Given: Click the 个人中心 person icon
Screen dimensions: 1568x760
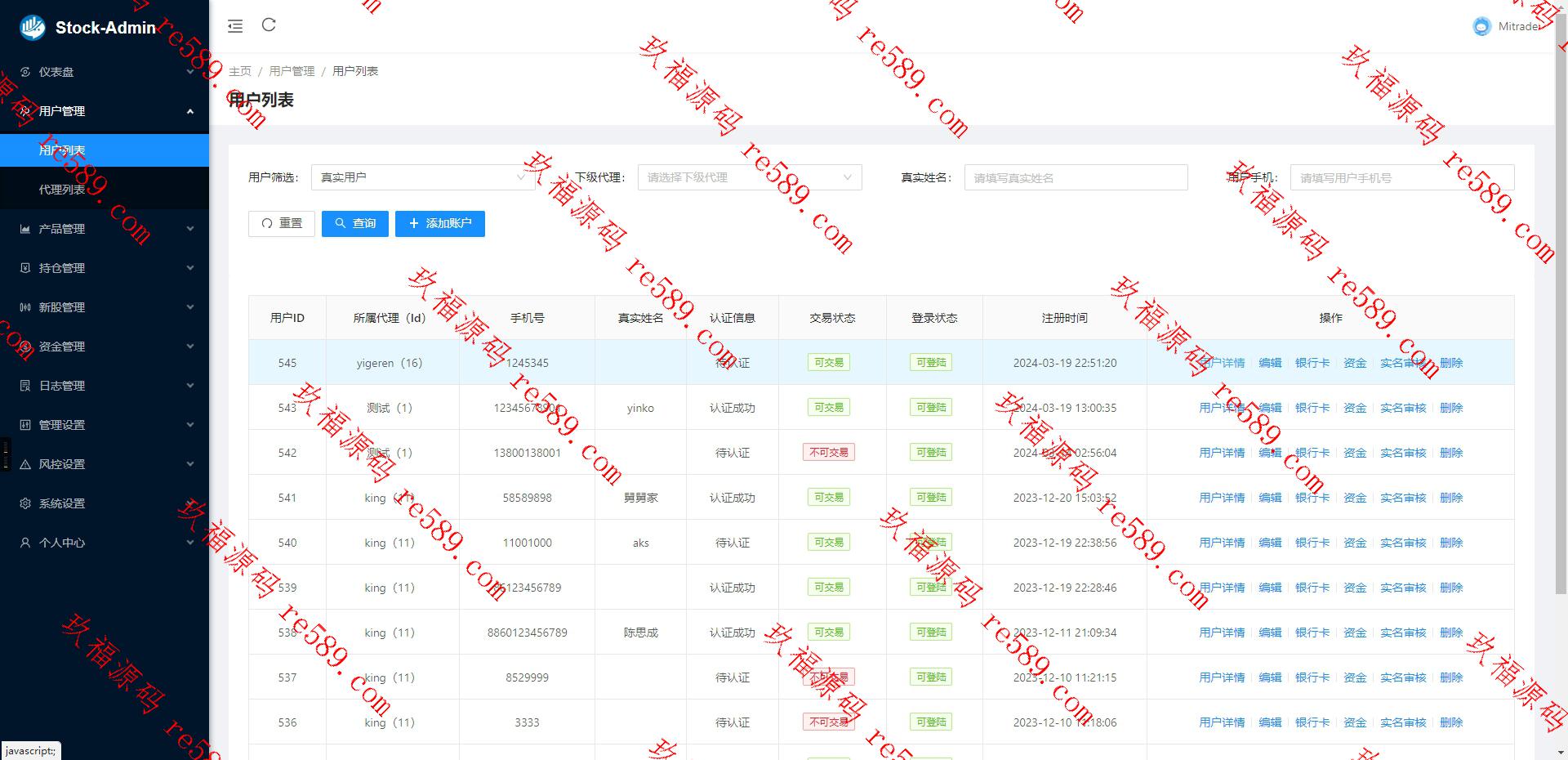Looking at the screenshot, I should pos(25,543).
